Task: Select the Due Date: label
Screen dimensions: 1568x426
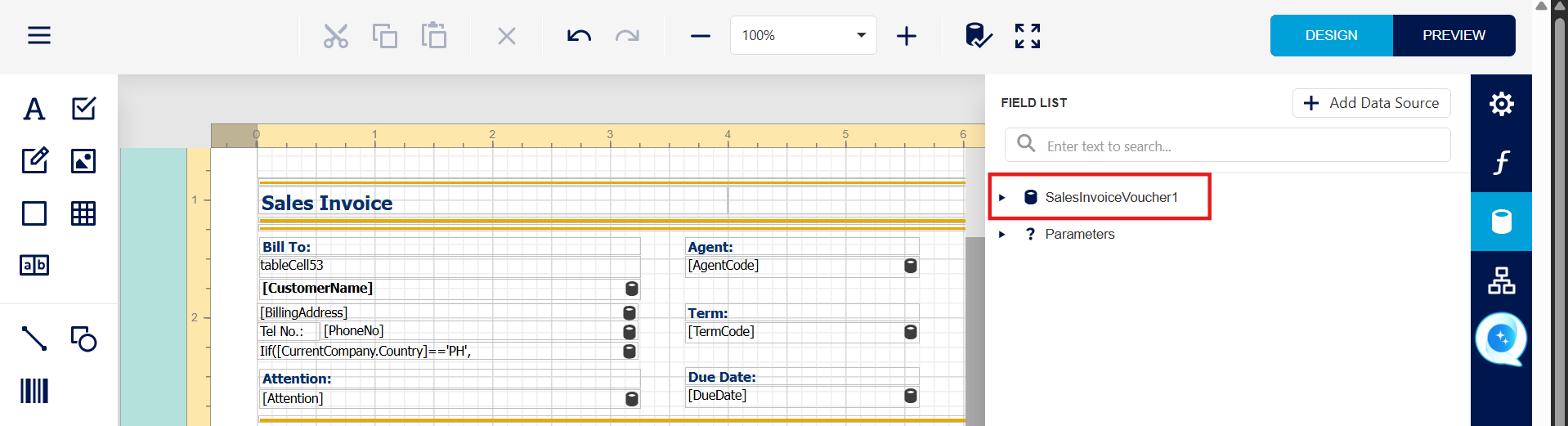Action: pyautogui.click(x=802, y=376)
